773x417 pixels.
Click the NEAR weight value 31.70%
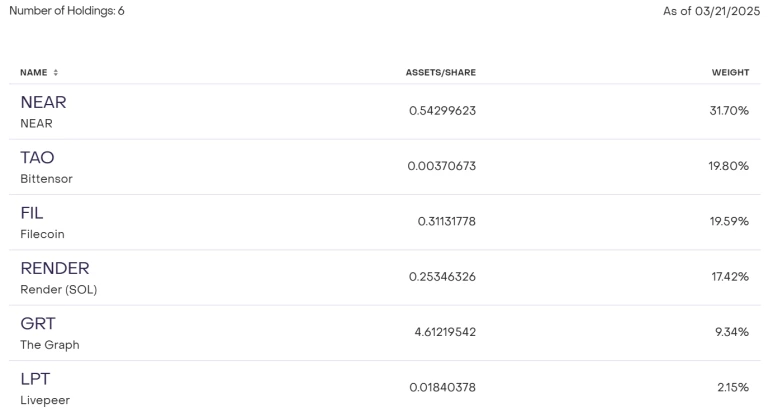[729, 110]
